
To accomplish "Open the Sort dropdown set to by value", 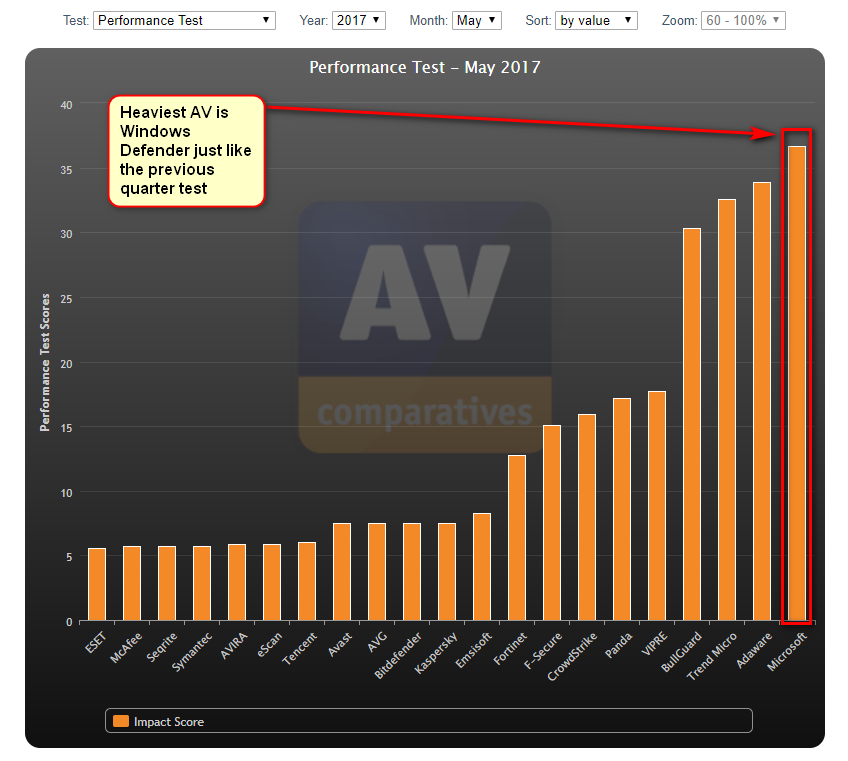I will [x=597, y=21].
